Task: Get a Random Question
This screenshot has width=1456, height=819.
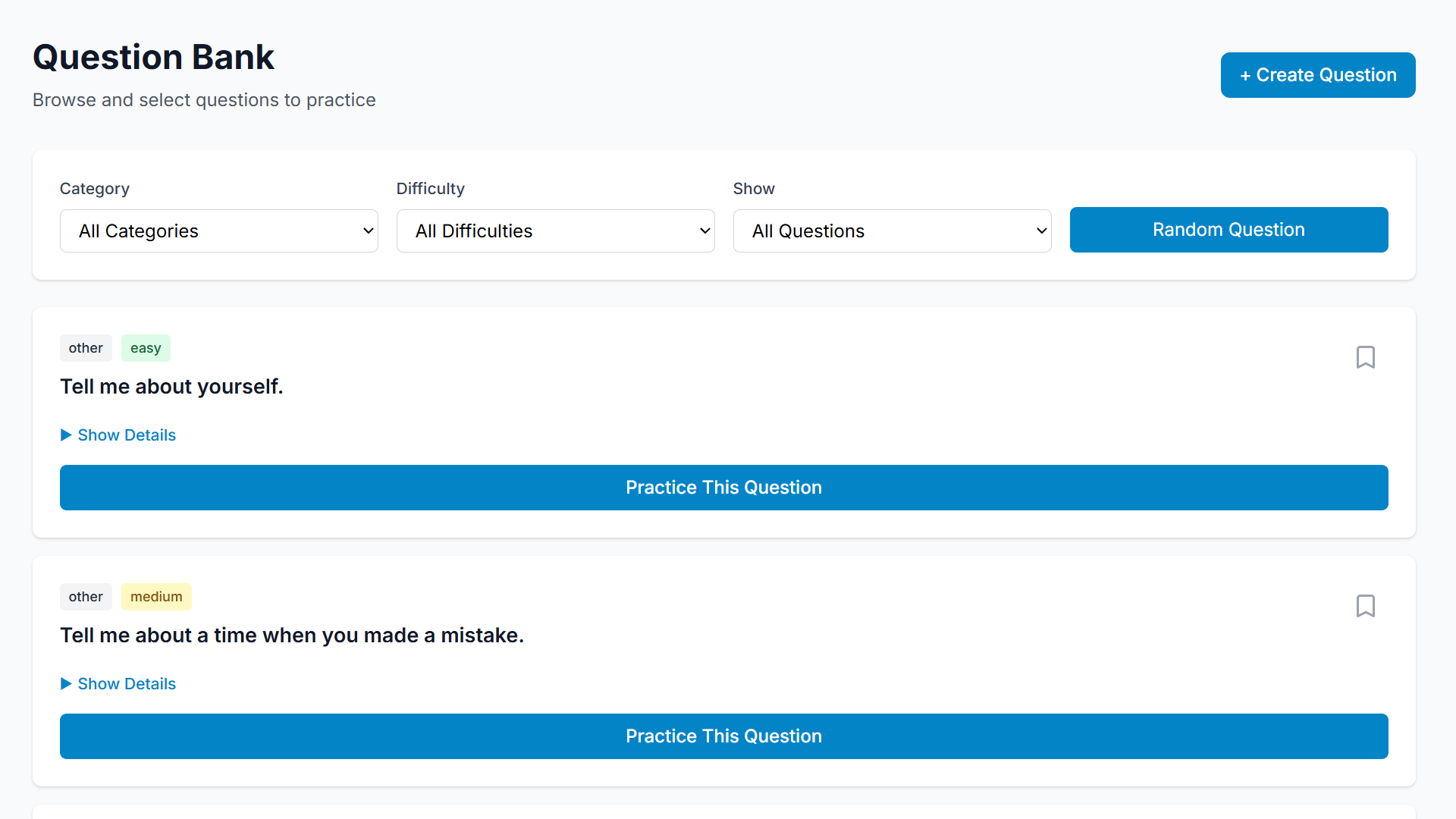Action: coord(1228,230)
